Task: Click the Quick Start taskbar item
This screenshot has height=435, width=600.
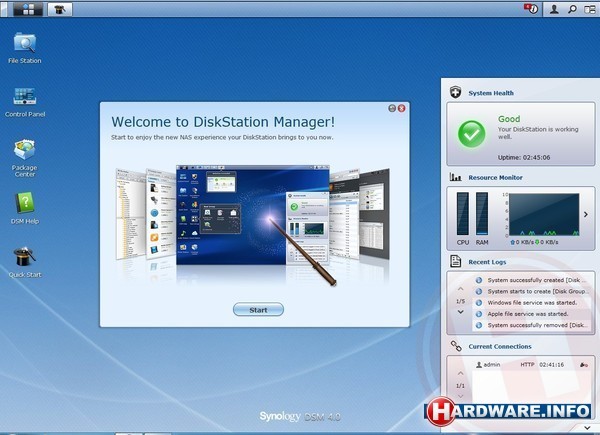Action: point(62,8)
